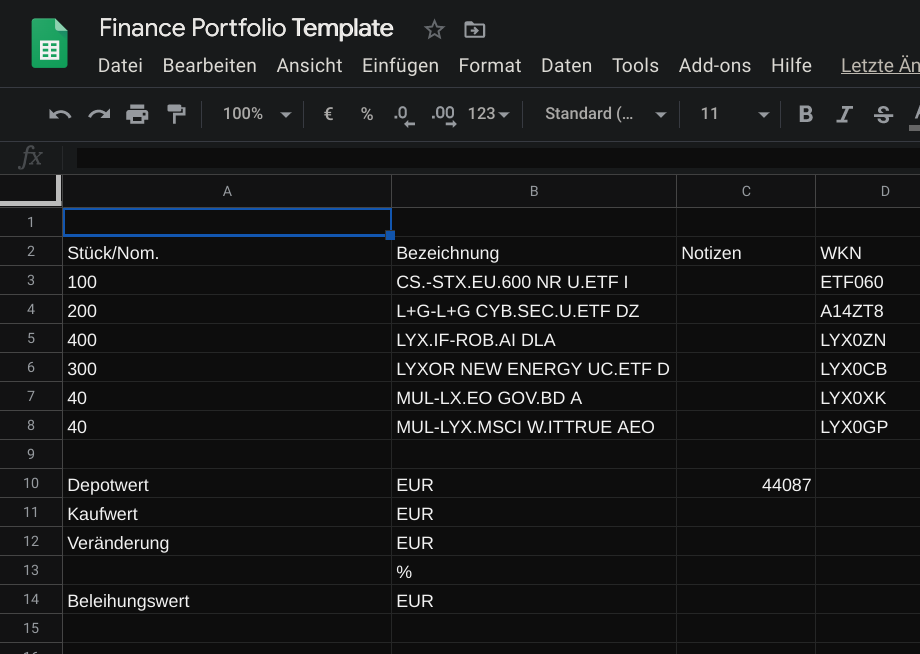This screenshot has width=920, height=654.
Task: Select WKN cell LYX0CB
Action: [868, 369]
